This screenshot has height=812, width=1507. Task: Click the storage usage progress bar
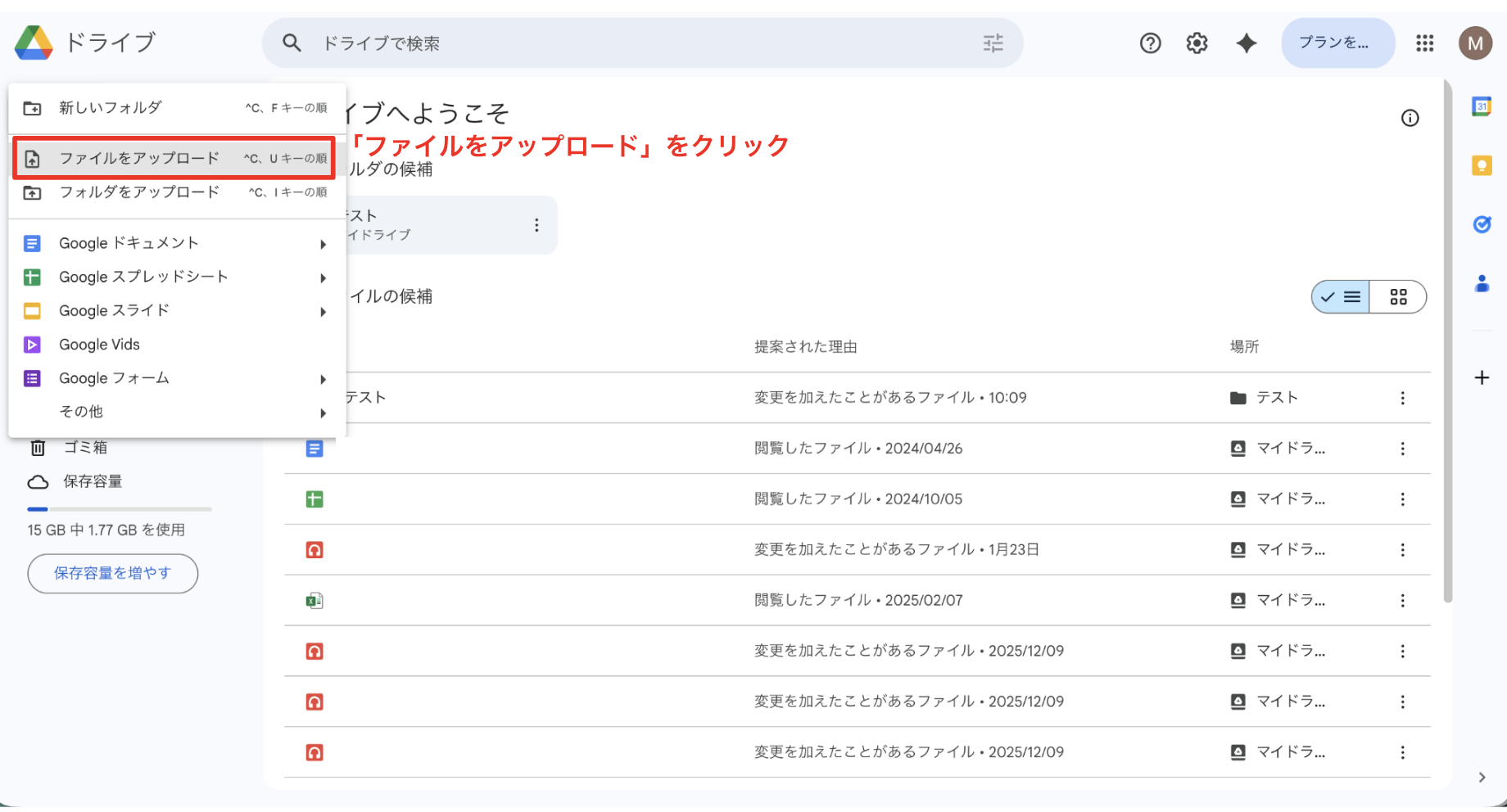pos(120,509)
